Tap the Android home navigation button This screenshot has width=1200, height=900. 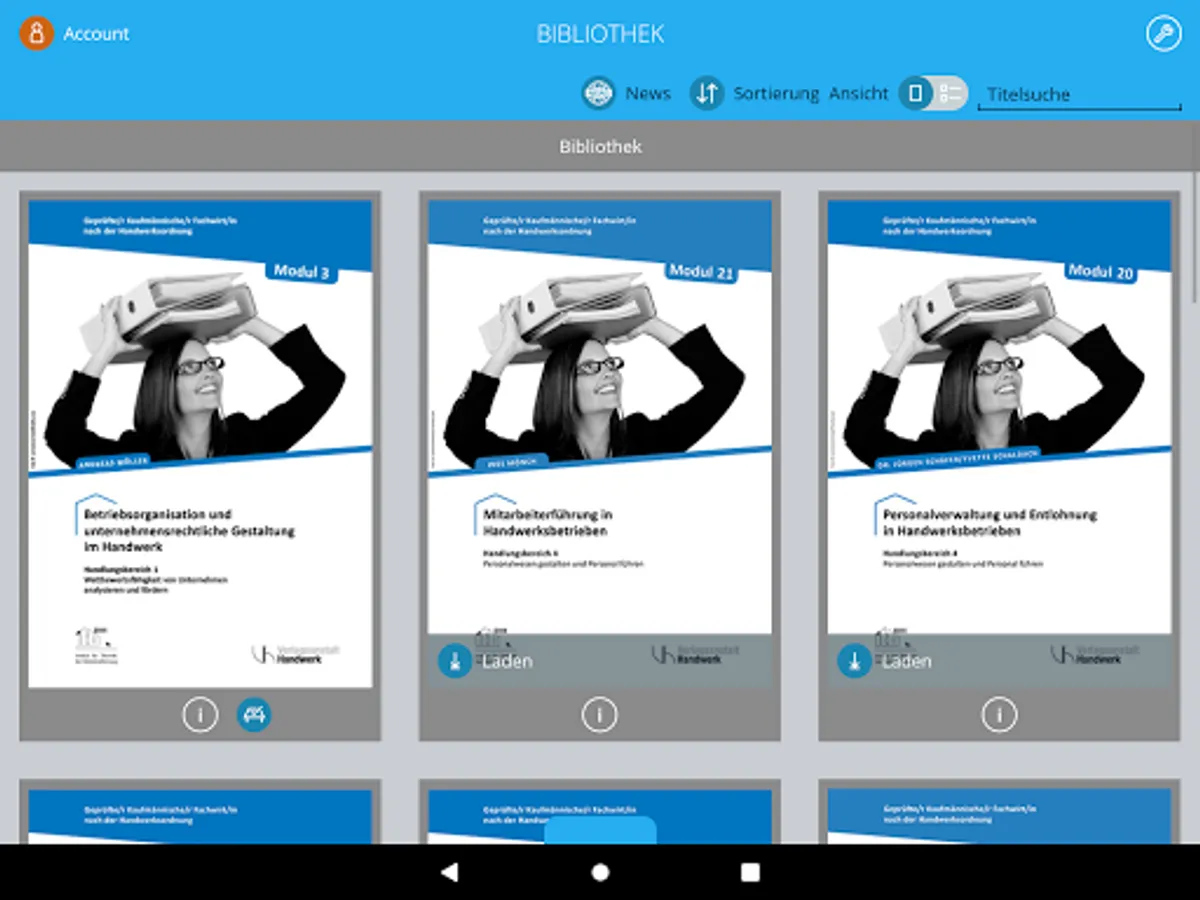point(600,872)
